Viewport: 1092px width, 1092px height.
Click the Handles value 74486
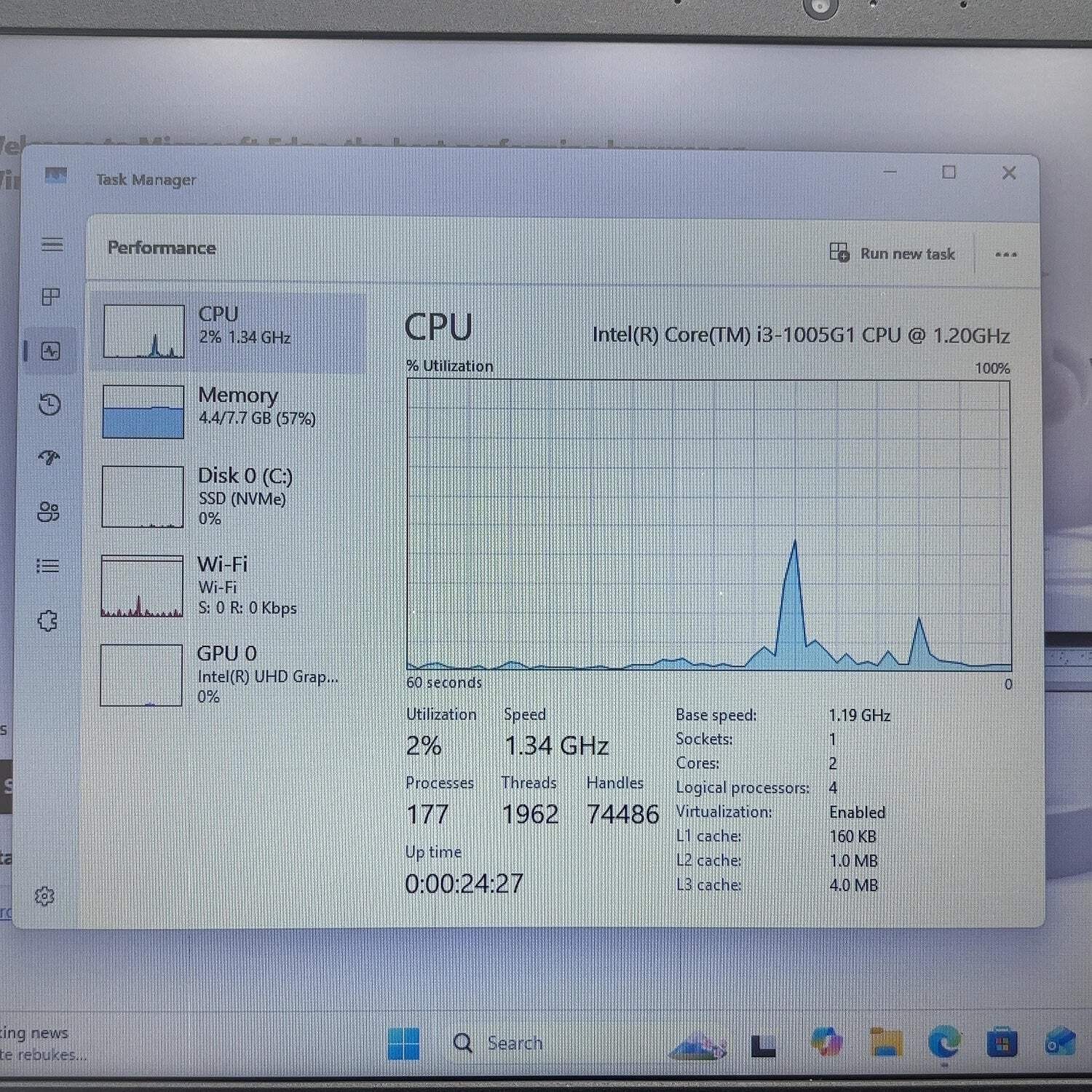[x=622, y=814]
